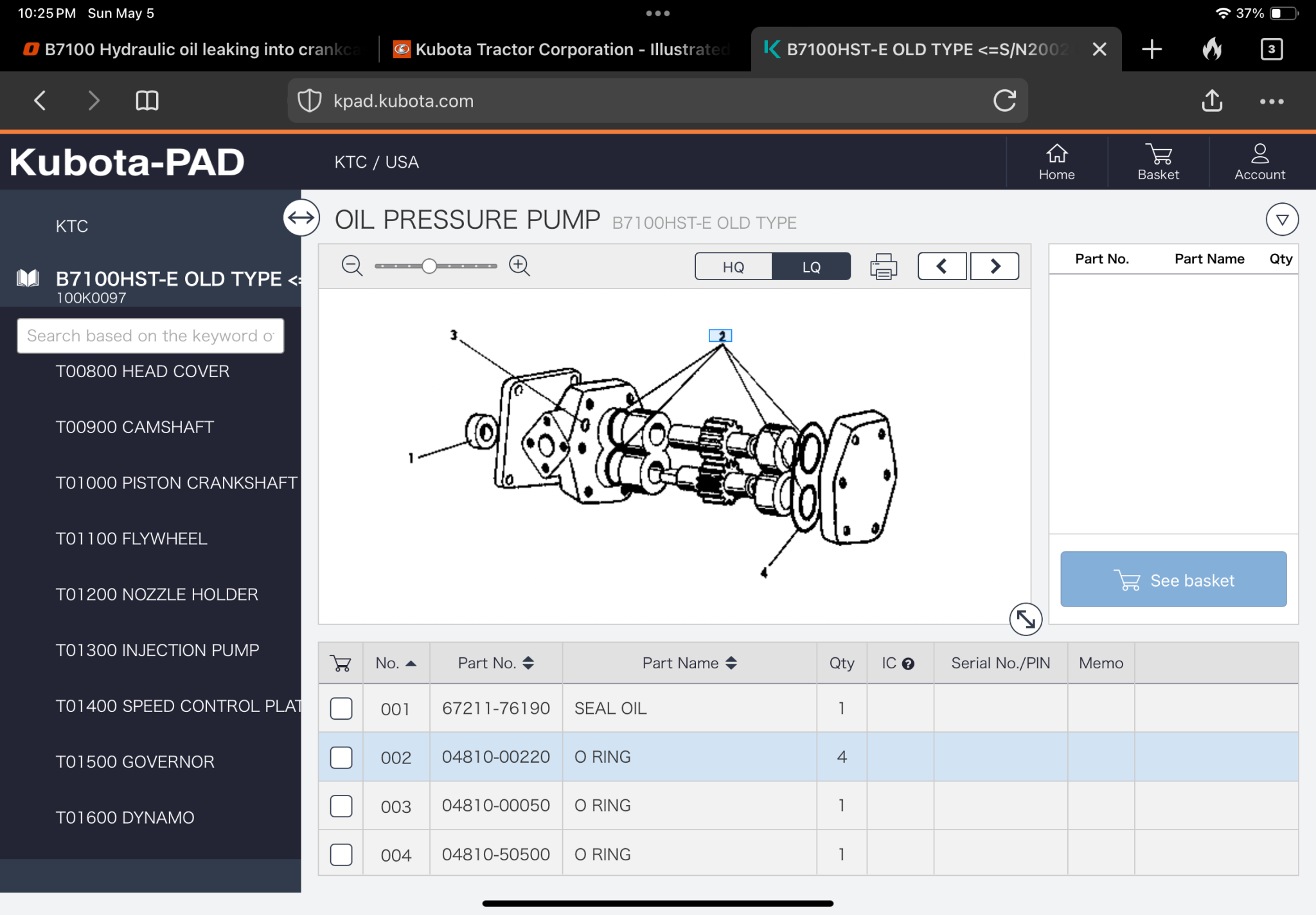This screenshot has height=915, width=1316.
Task: Open the Basket in the header
Action: [1158, 162]
